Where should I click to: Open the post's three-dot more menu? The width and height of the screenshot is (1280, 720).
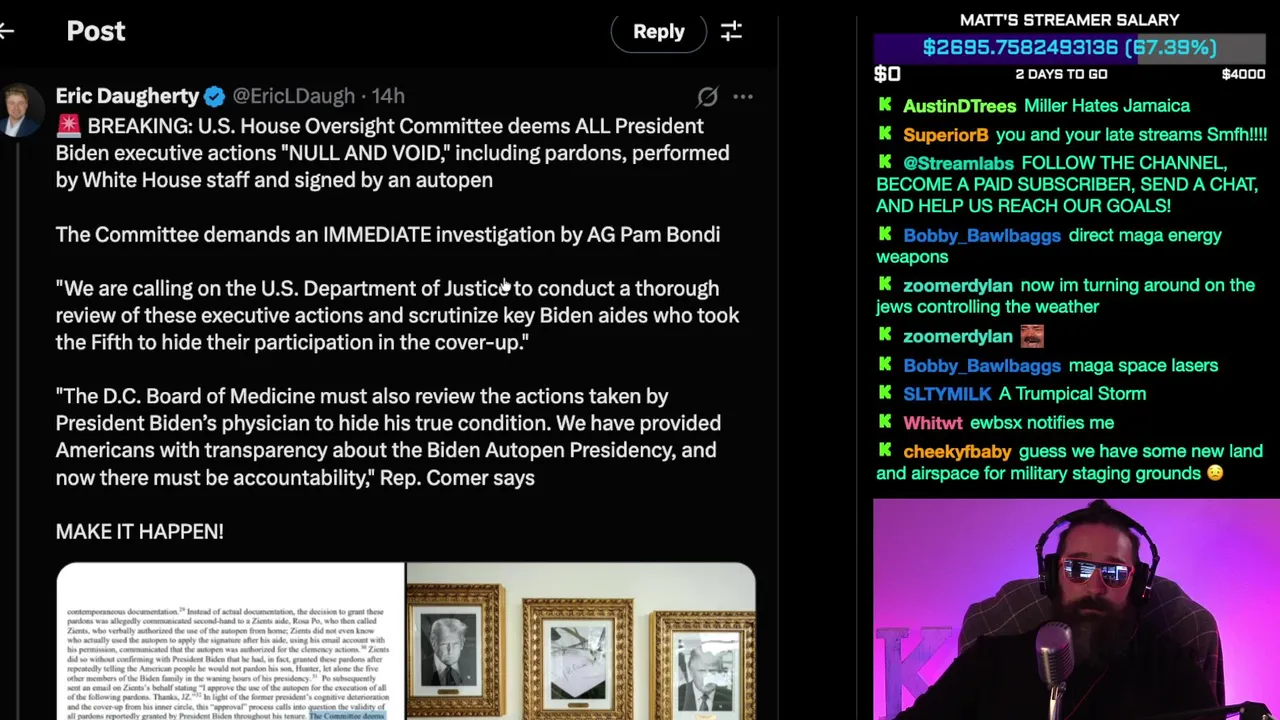(x=742, y=97)
